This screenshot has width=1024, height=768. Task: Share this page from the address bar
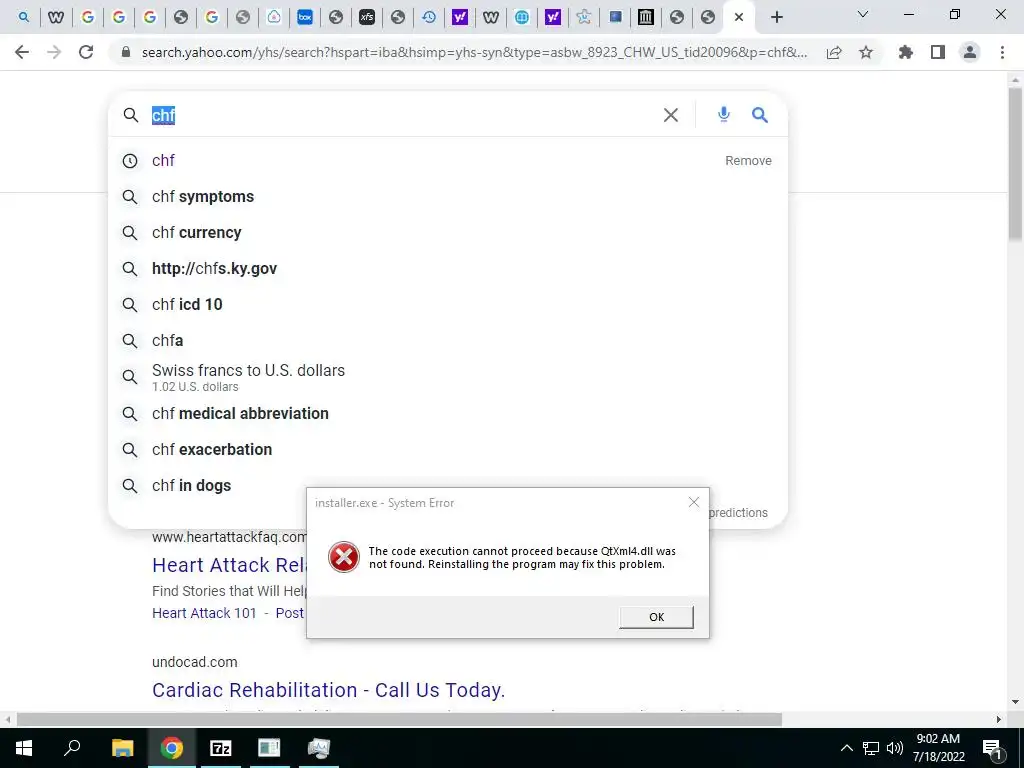[x=834, y=52]
